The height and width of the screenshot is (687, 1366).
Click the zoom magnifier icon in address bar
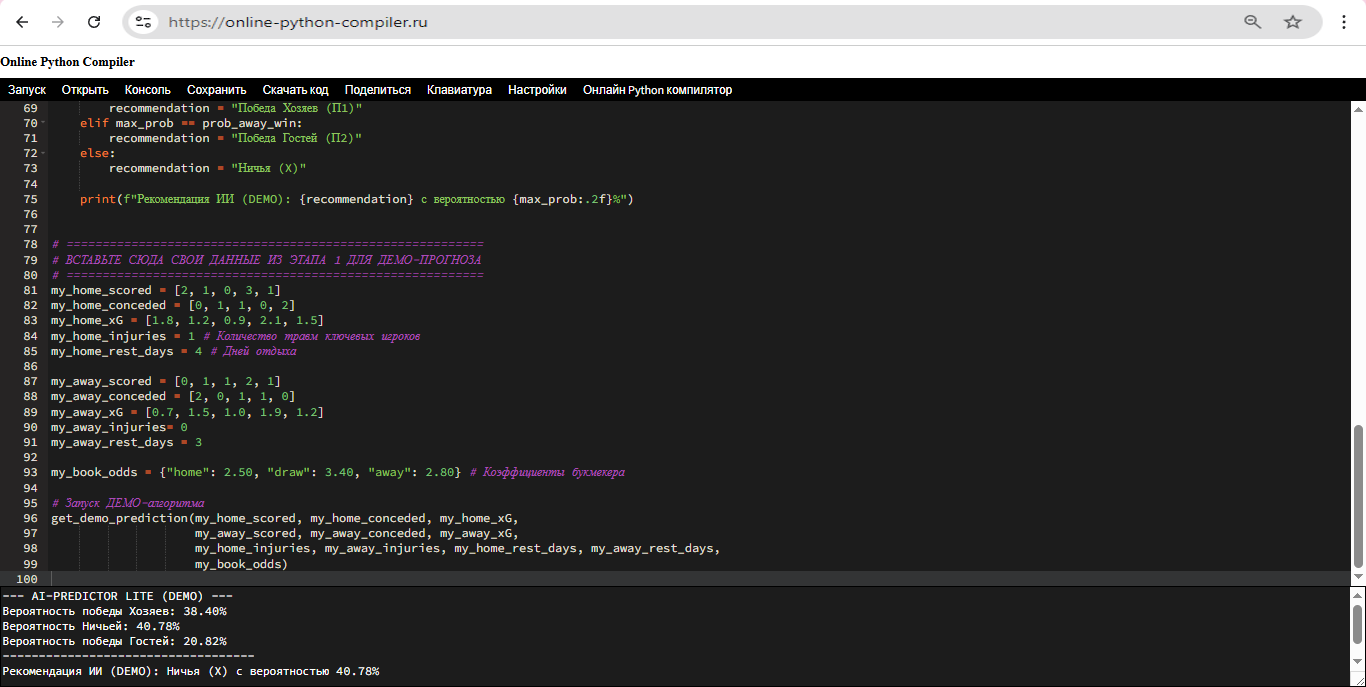(x=1252, y=22)
